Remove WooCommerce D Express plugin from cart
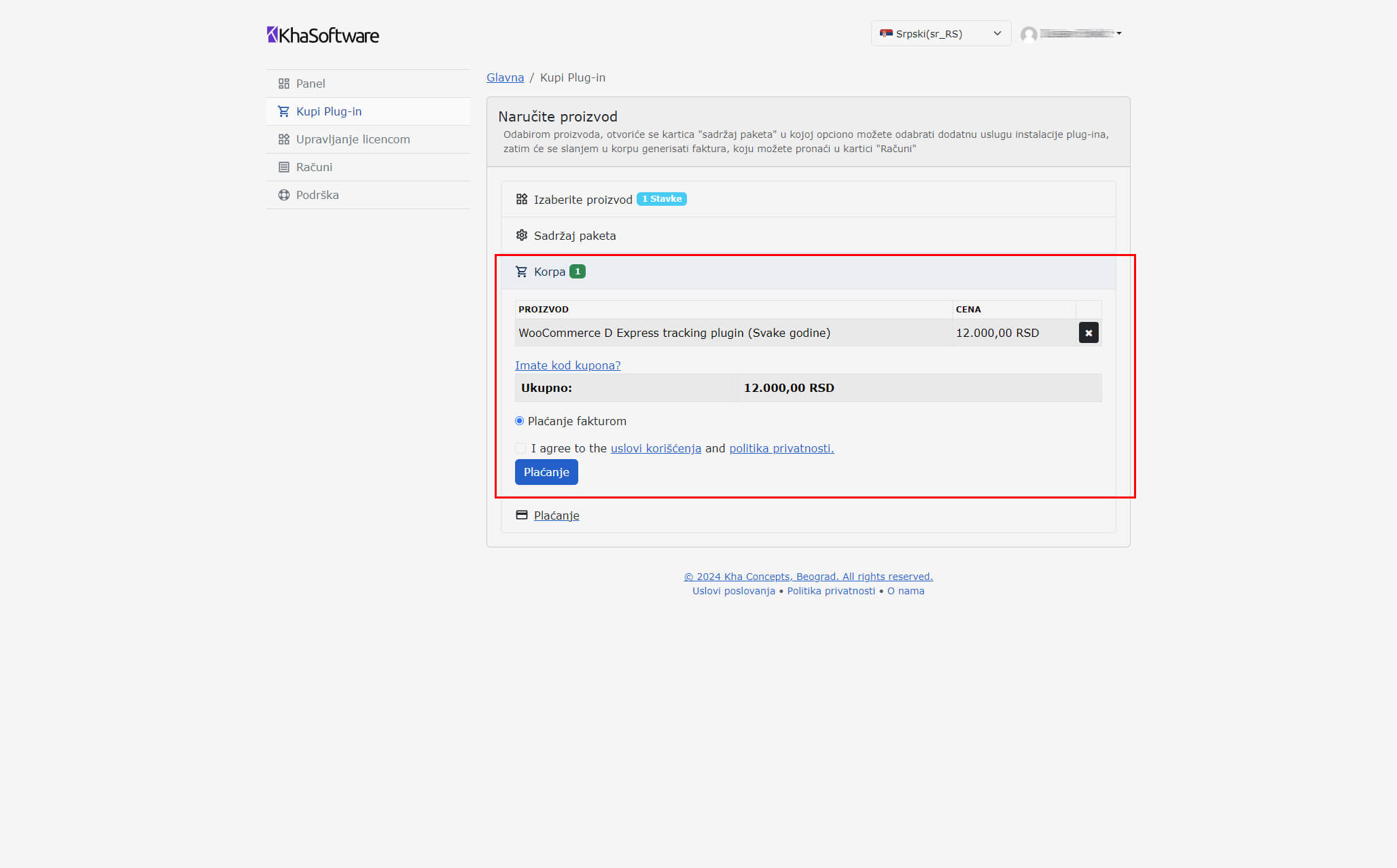1397x868 pixels. [1089, 333]
